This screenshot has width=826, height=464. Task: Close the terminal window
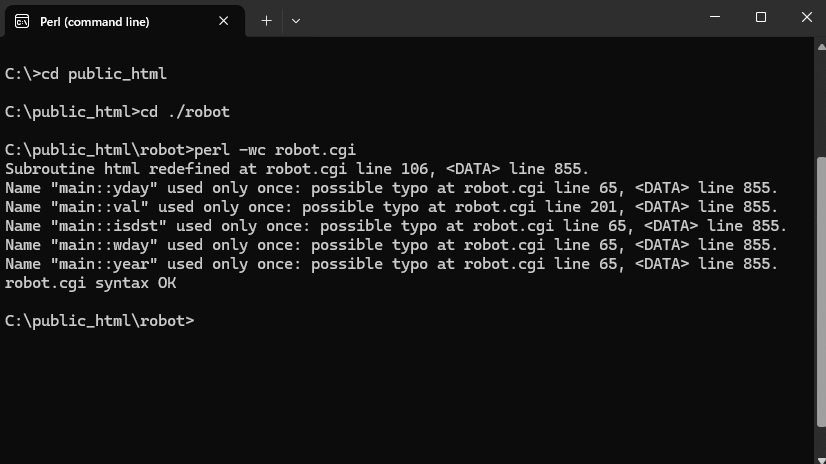[806, 17]
